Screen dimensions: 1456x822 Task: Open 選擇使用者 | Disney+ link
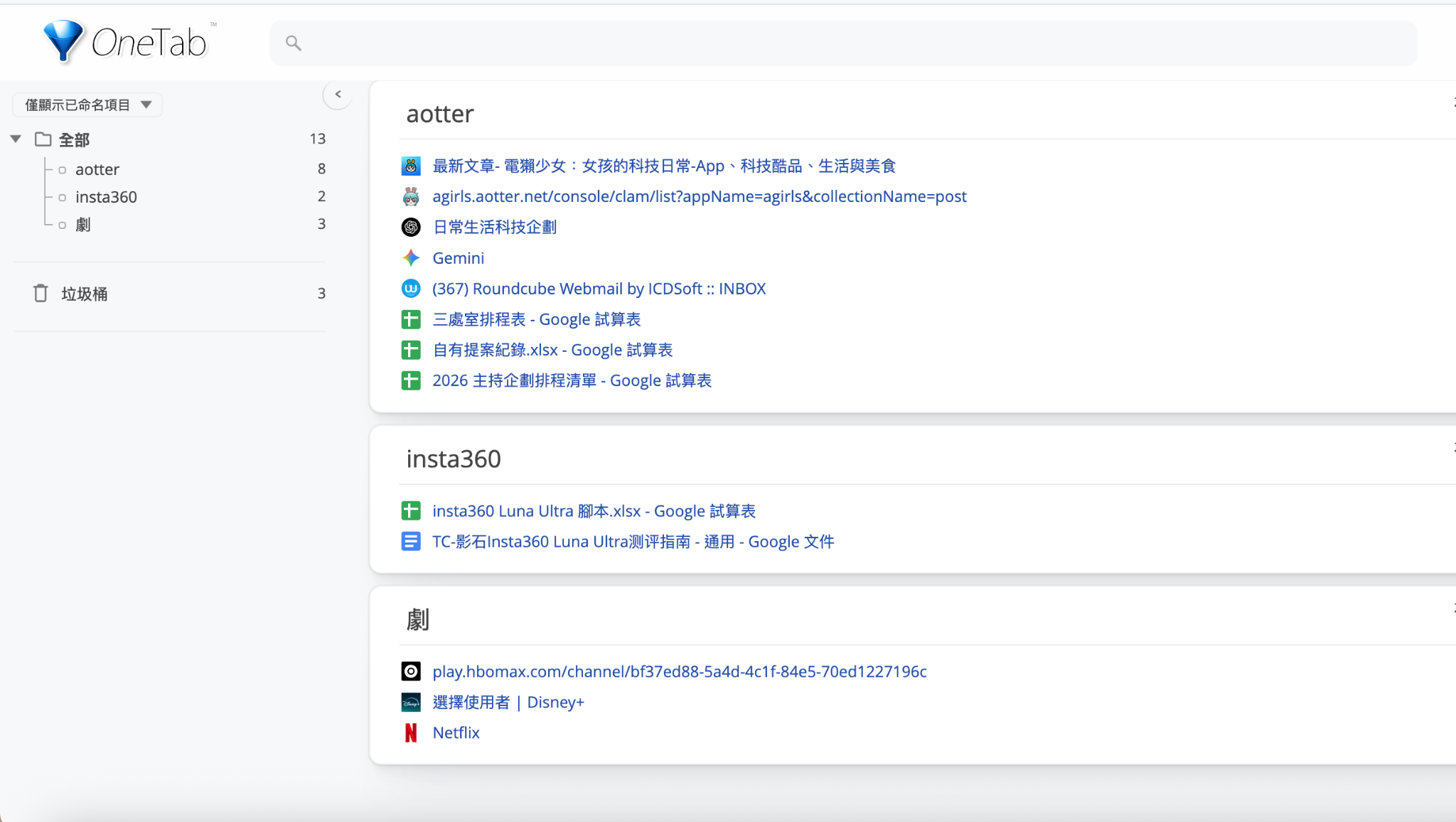(x=508, y=703)
